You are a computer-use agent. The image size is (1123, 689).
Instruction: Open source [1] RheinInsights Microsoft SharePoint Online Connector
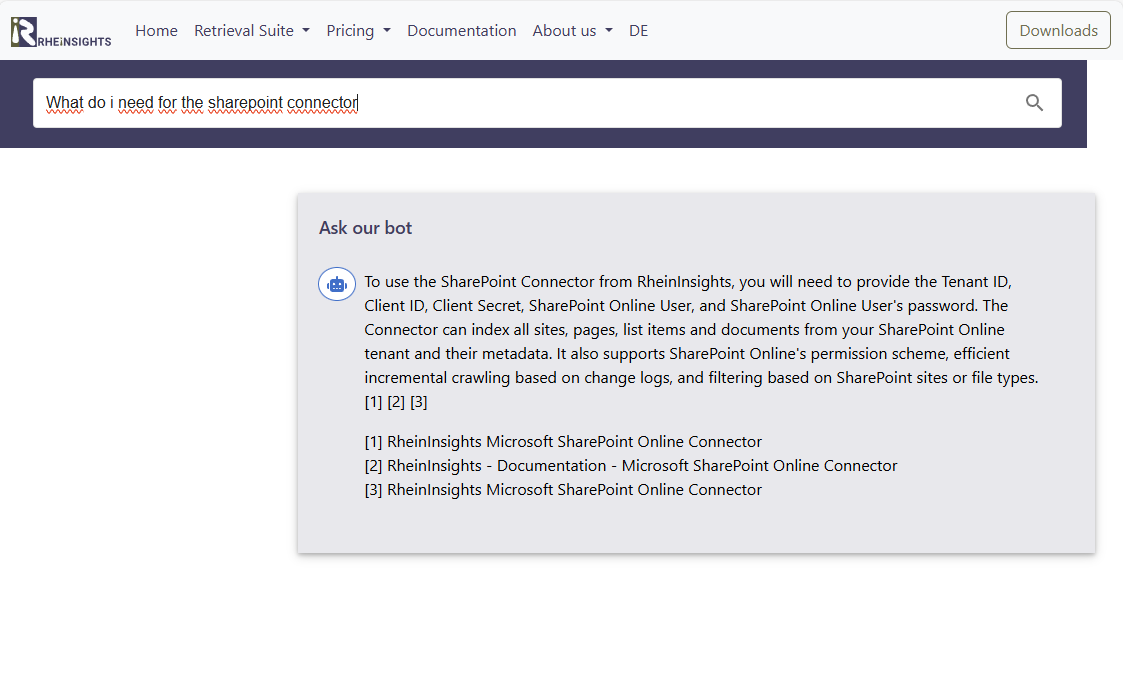coord(563,442)
